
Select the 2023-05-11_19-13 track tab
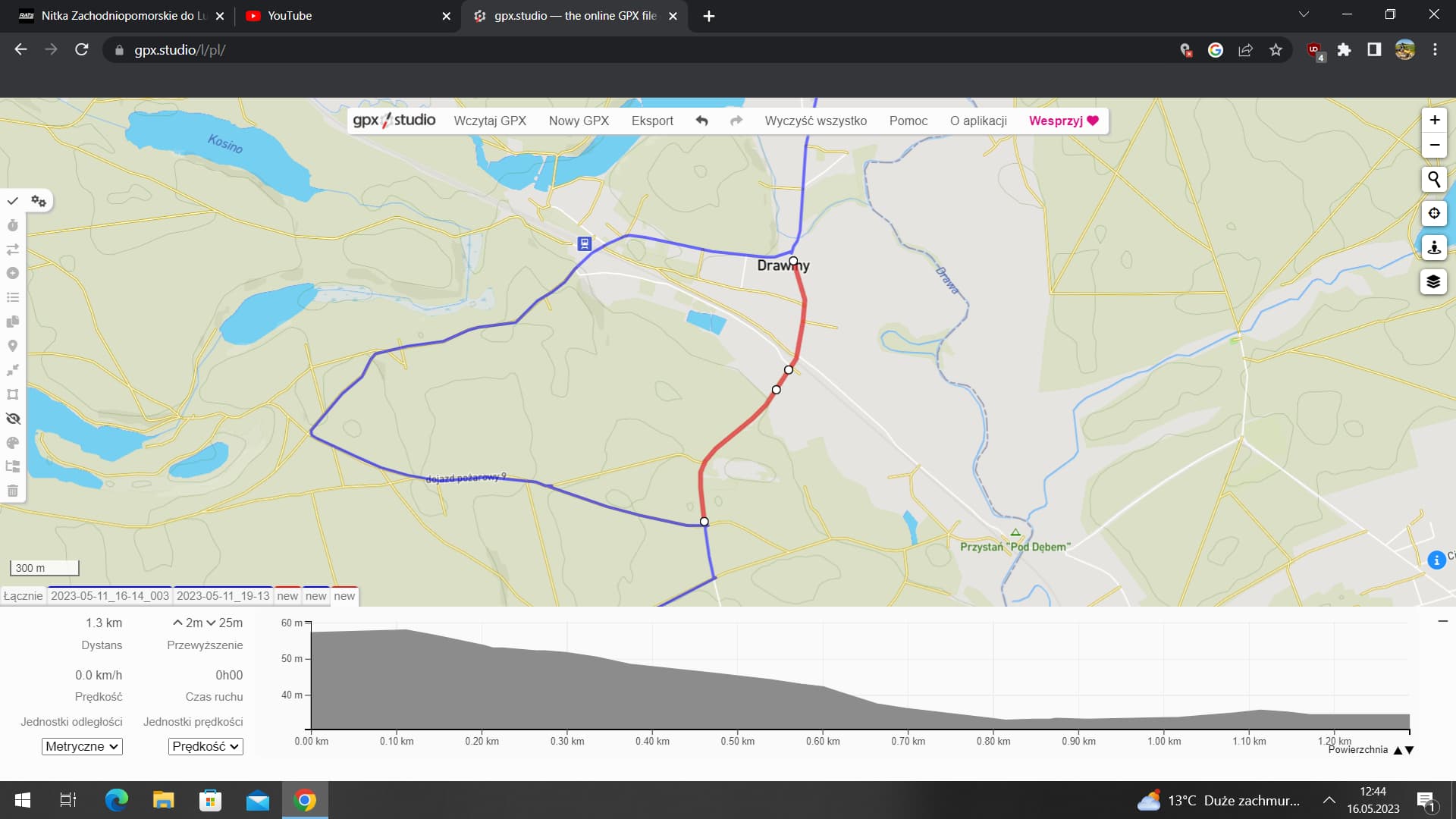pyautogui.click(x=223, y=596)
